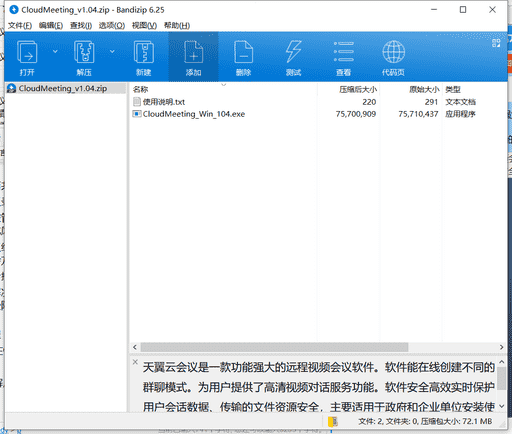Click status bar text 文件: 2, 文件夹: 0

pos(388,422)
